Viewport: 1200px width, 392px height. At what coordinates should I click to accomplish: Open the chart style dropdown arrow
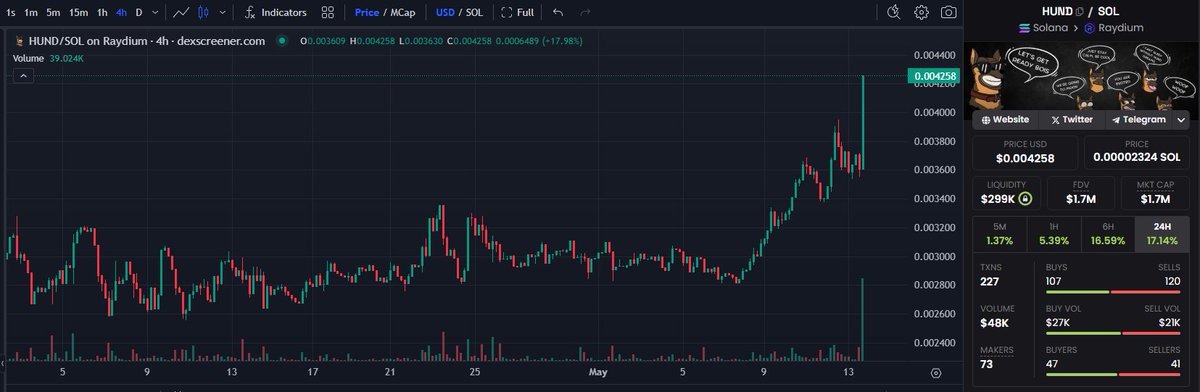(221, 13)
